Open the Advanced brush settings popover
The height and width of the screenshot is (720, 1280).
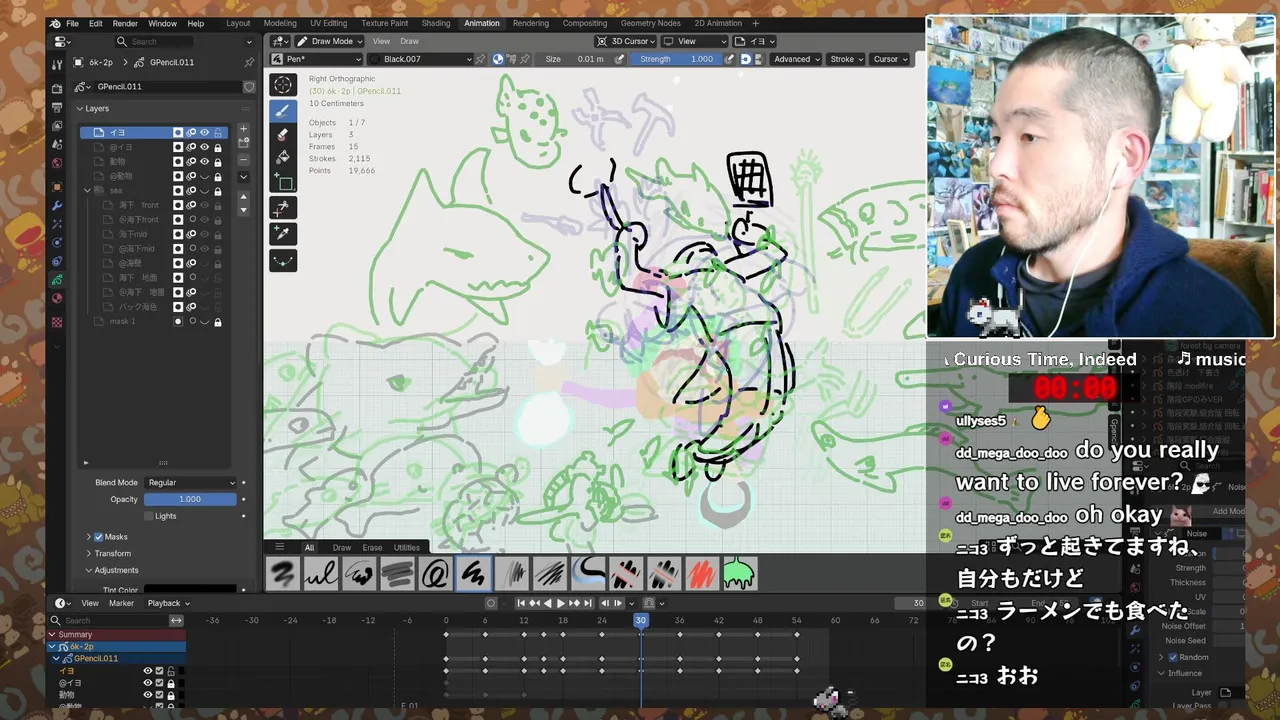(x=796, y=59)
